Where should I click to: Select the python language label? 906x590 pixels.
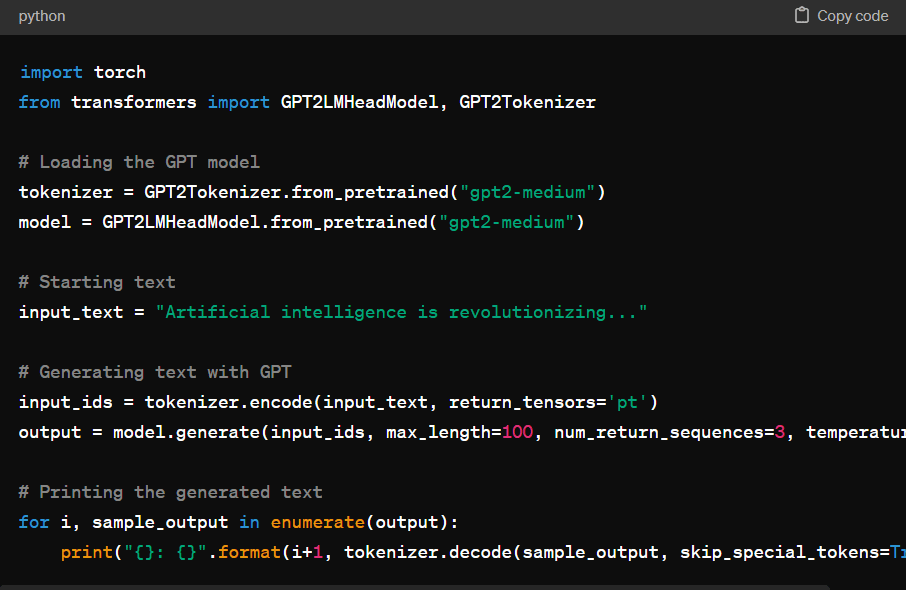click(41, 15)
